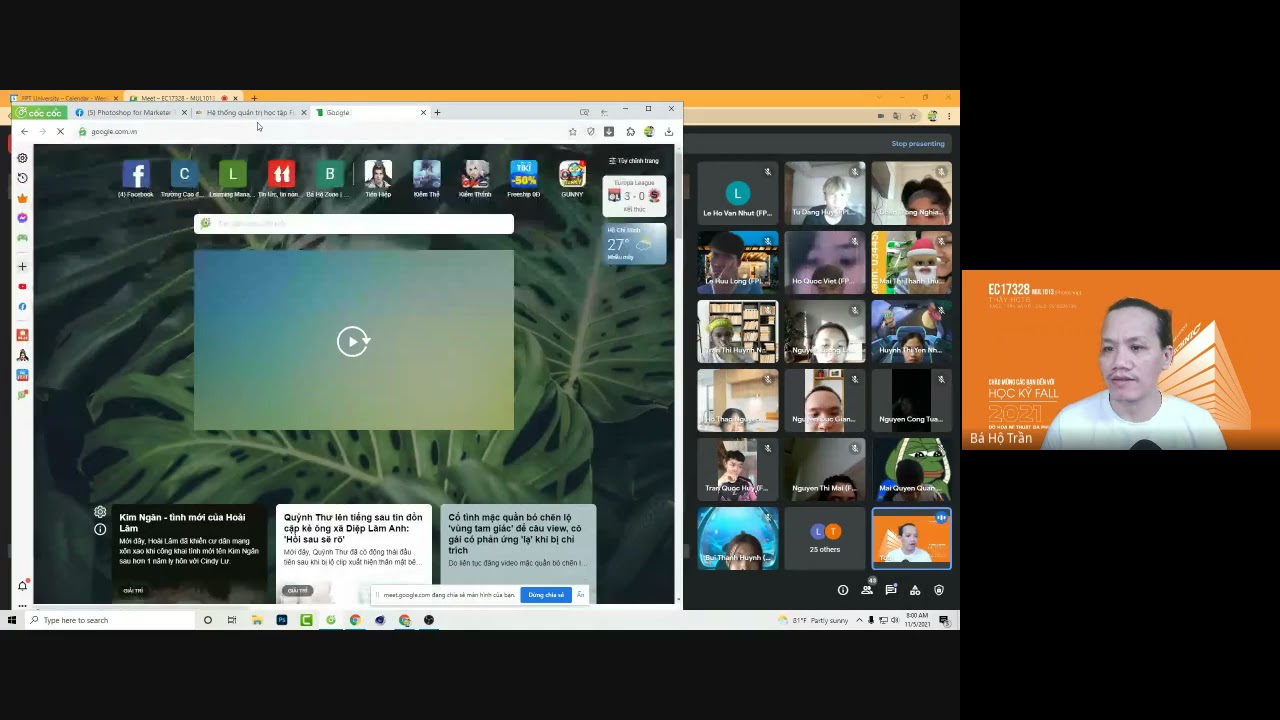
Task: Play the video in center panel
Action: click(353, 341)
